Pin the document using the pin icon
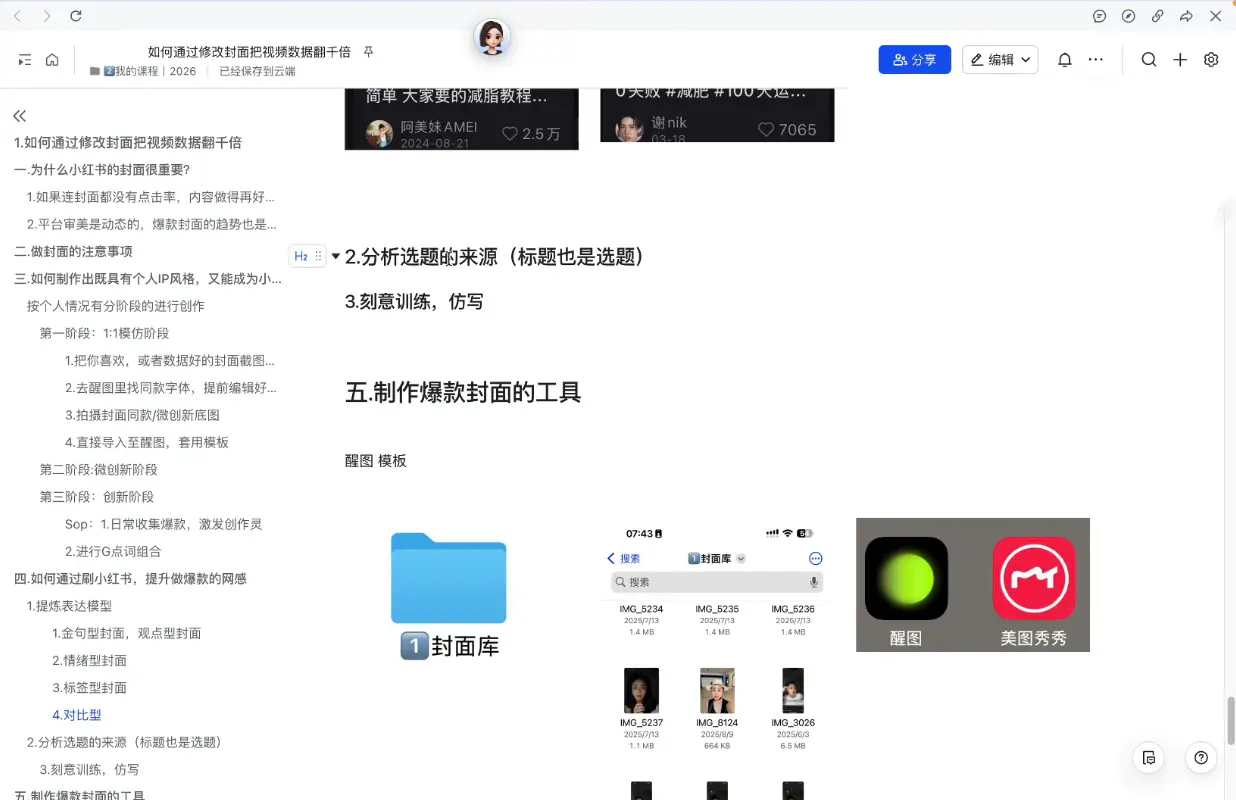Screen dimensions: 1236x800 point(368,52)
